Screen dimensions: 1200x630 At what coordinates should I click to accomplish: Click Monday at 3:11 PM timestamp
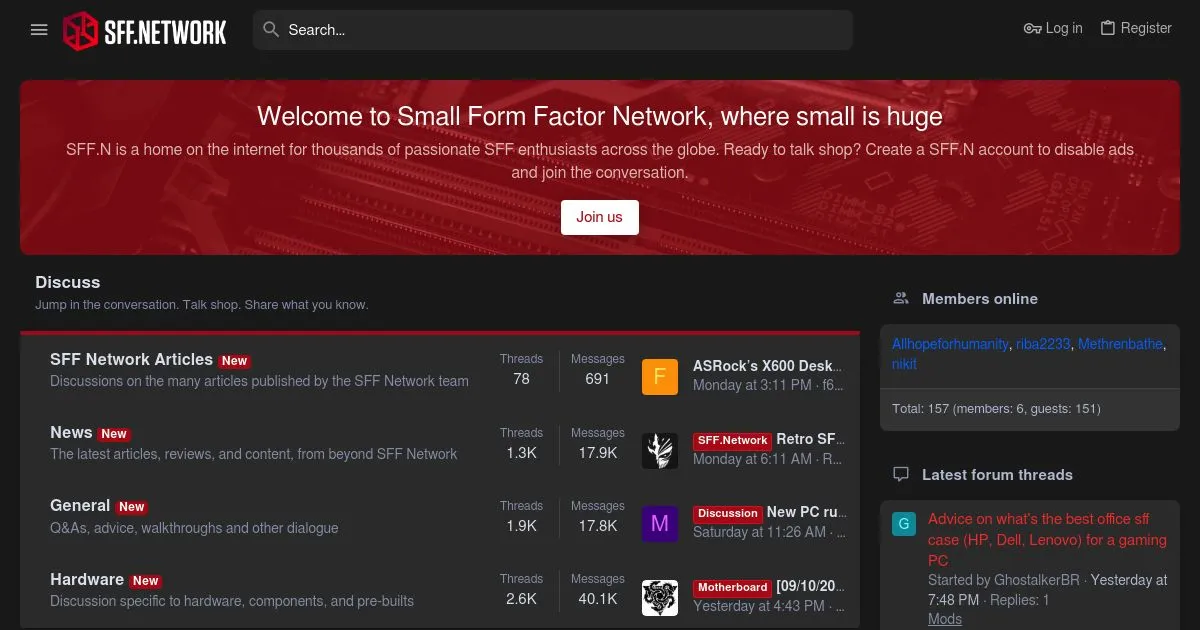point(752,385)
